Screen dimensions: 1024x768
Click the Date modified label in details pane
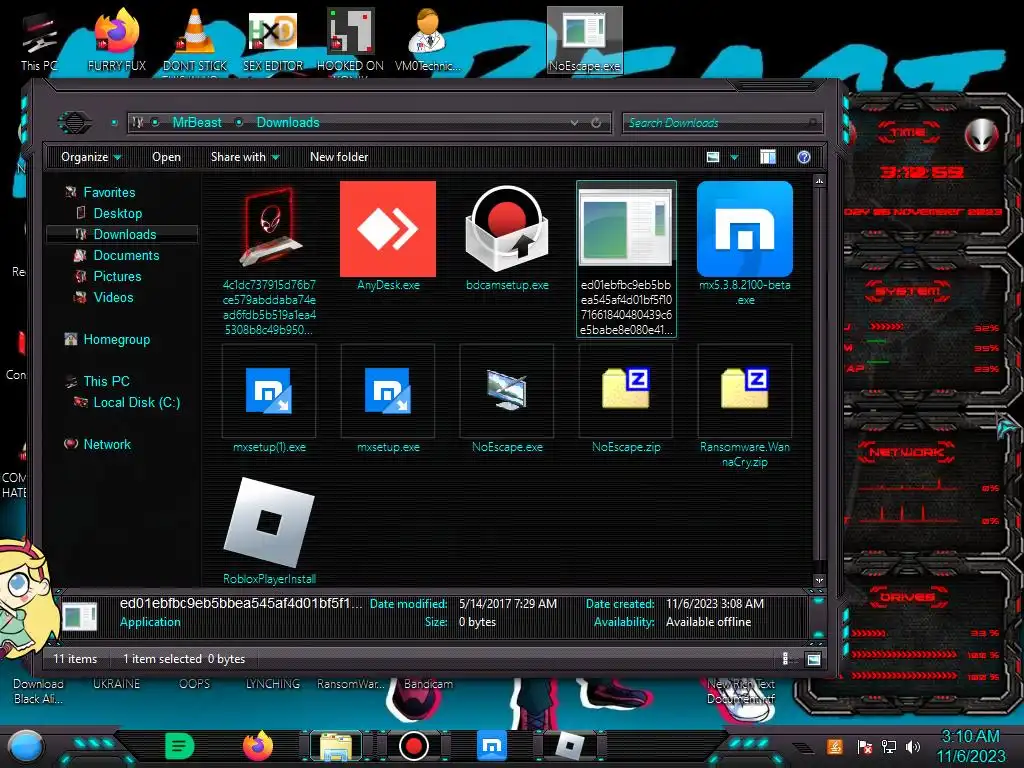(409, 603)
